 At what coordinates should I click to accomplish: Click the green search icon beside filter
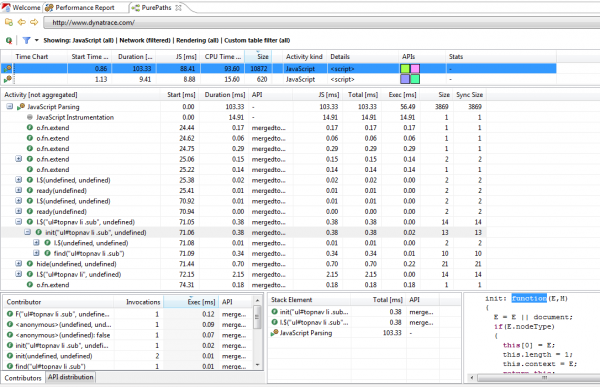point(9,40)
